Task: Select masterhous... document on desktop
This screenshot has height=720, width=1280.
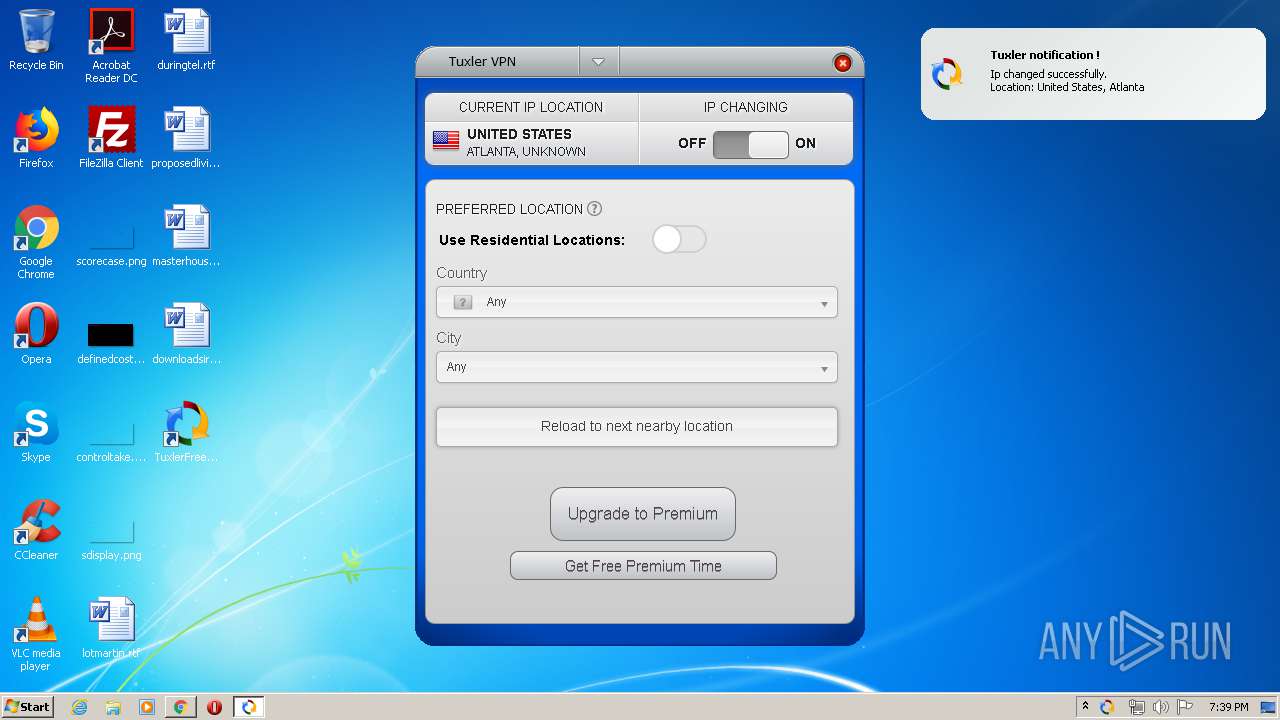Action: [186, 236]
